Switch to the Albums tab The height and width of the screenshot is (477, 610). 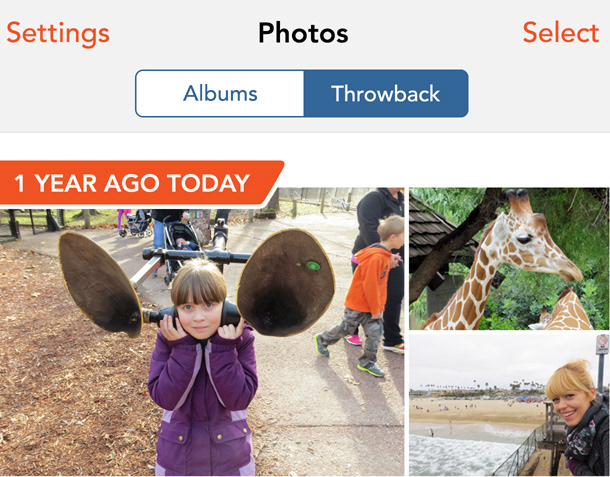(220, 93)
